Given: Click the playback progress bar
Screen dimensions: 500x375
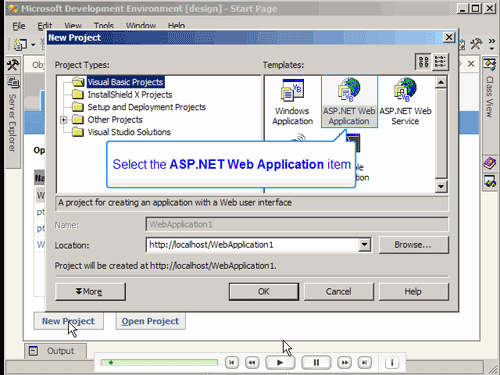Looking at the screenshot, I should tap(159, 362).
